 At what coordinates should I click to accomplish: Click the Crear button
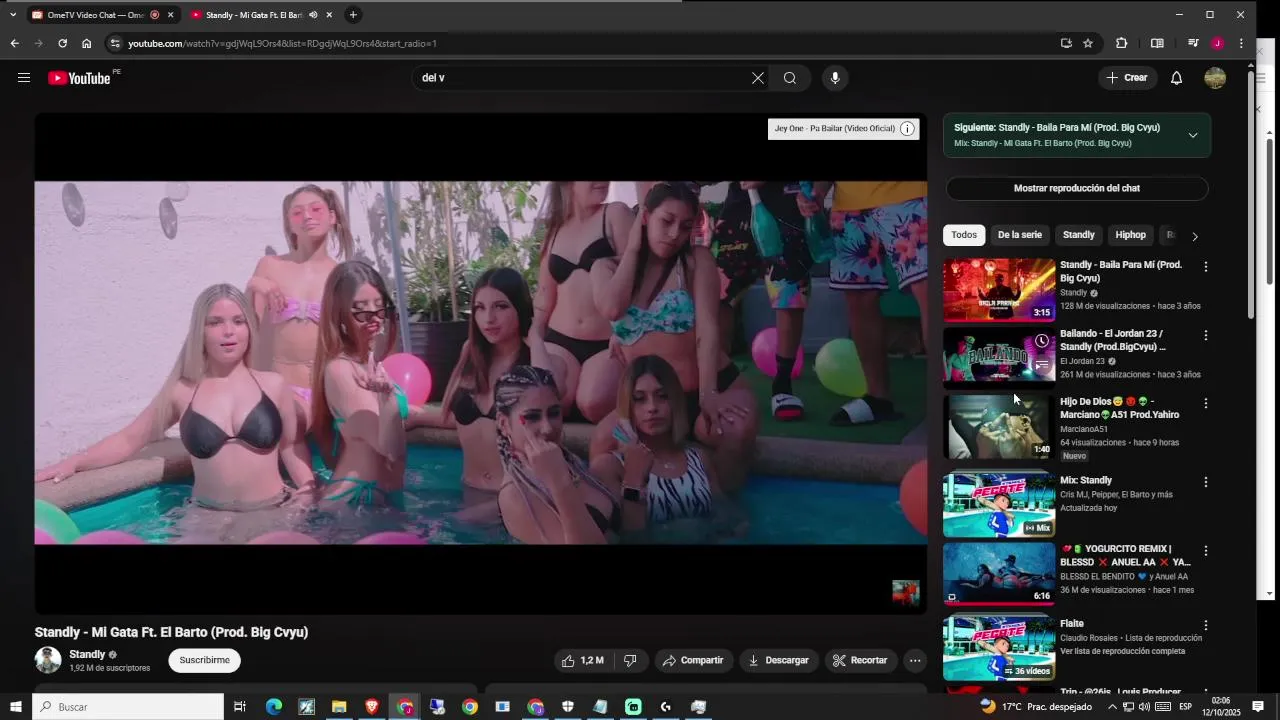click(1127, 78)
